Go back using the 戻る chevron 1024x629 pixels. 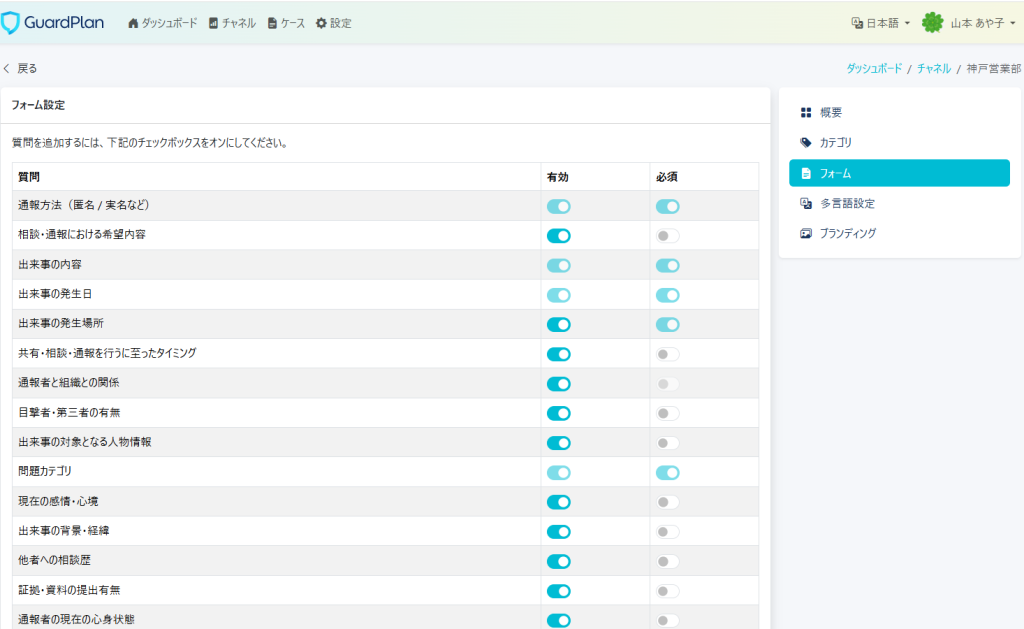pos(8,69)
